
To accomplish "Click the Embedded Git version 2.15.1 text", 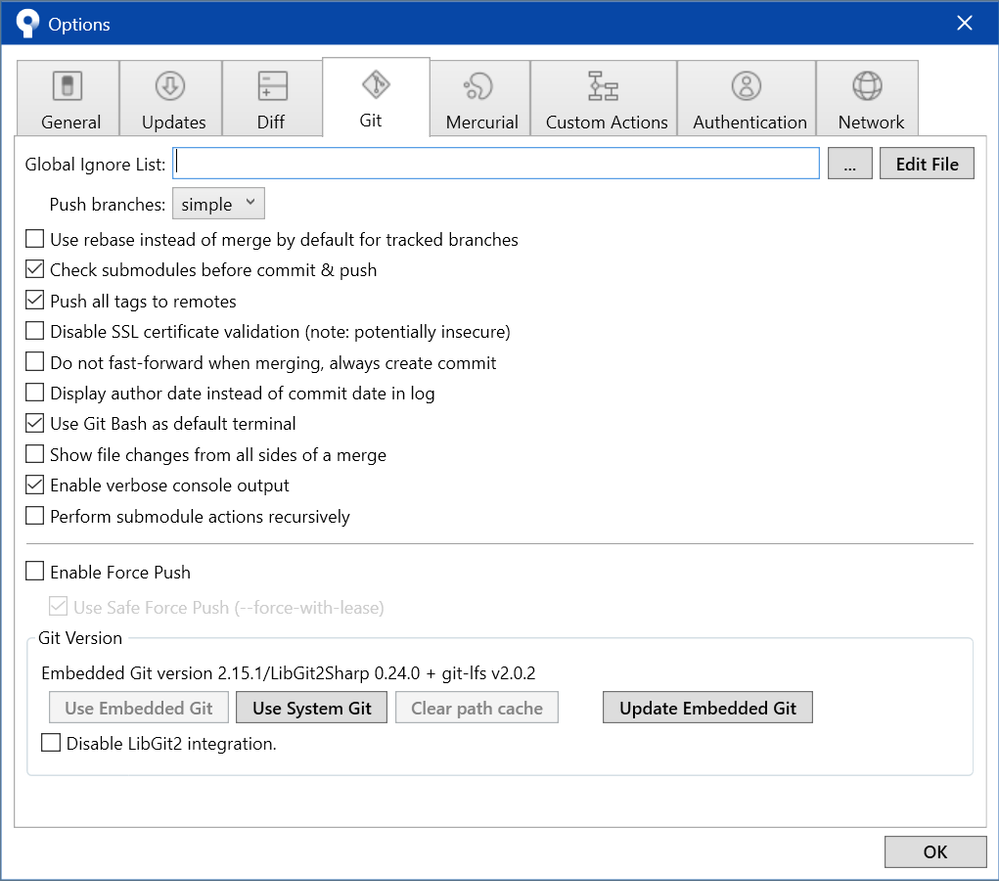I will (288, 673).
